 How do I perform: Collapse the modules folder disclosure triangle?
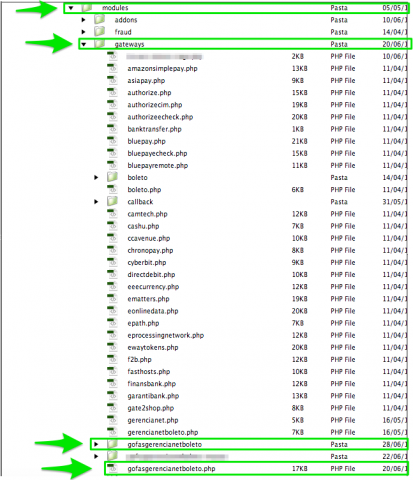71,8
